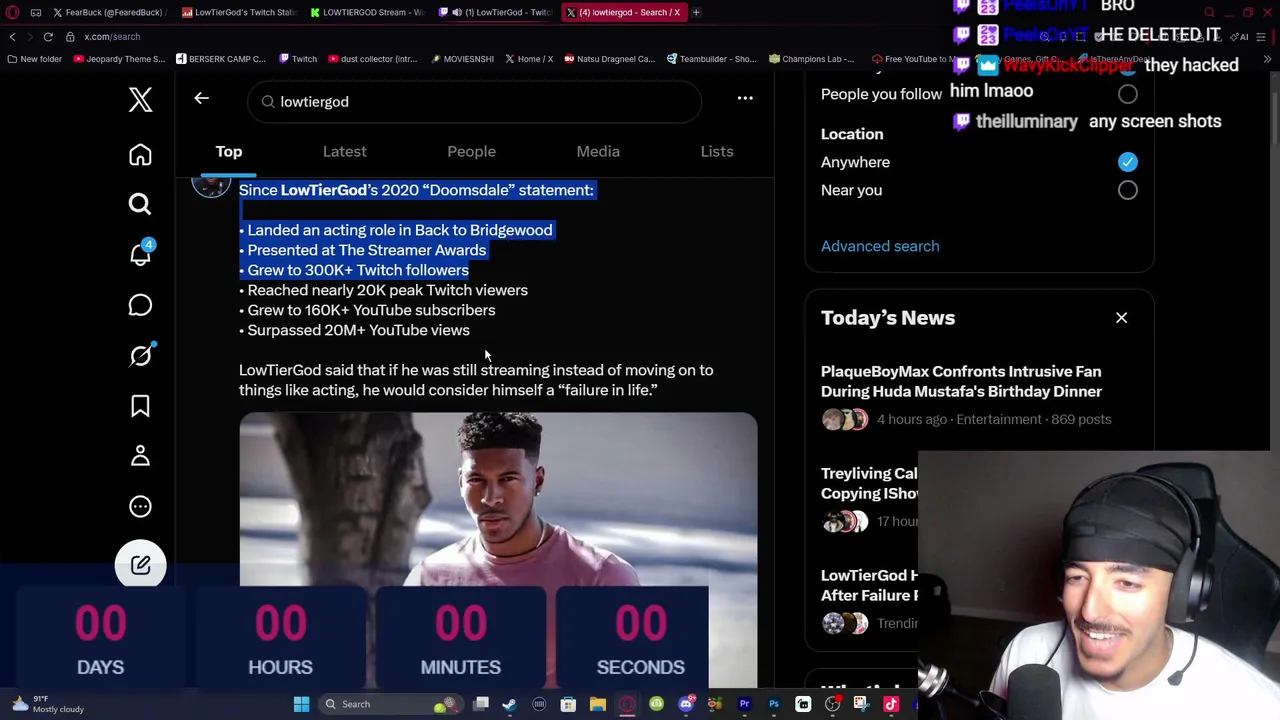Image resolution: width=1280 pixels, height=720 pixels.
Task: Go back using the search page arrow
Action: [201, 98]
